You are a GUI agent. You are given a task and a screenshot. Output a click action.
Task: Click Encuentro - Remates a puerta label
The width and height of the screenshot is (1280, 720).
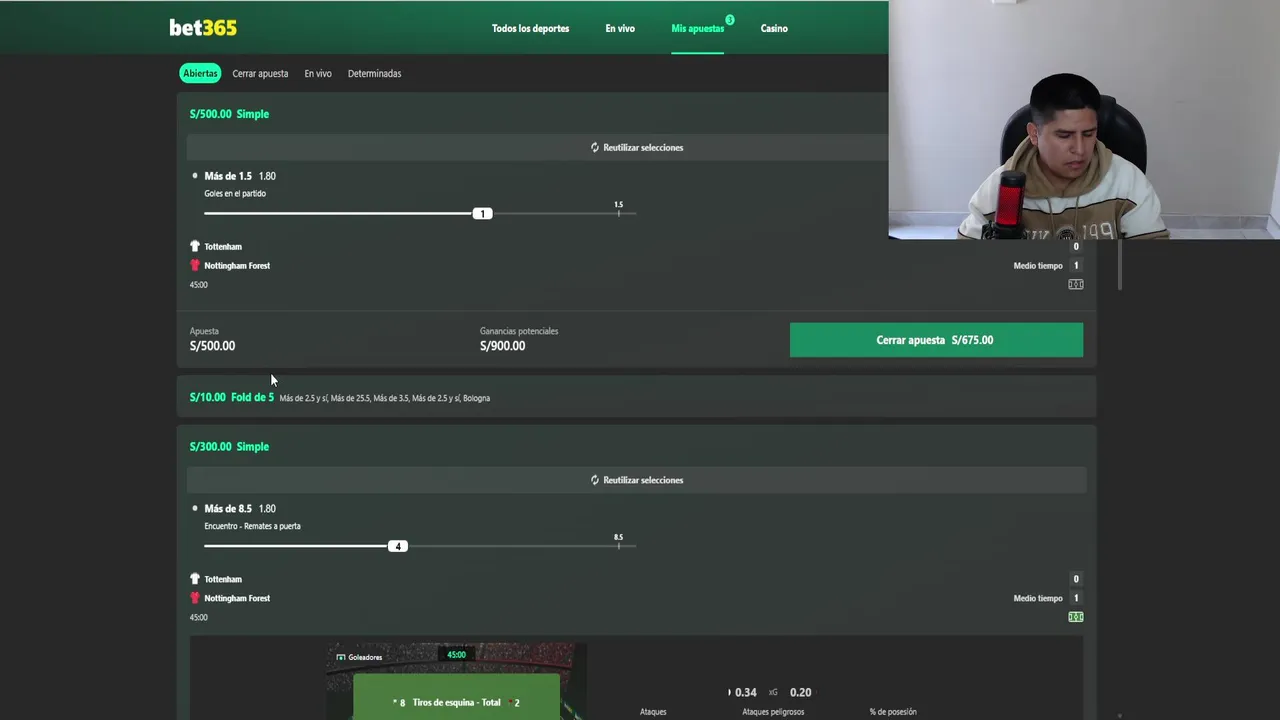[252, 526]
